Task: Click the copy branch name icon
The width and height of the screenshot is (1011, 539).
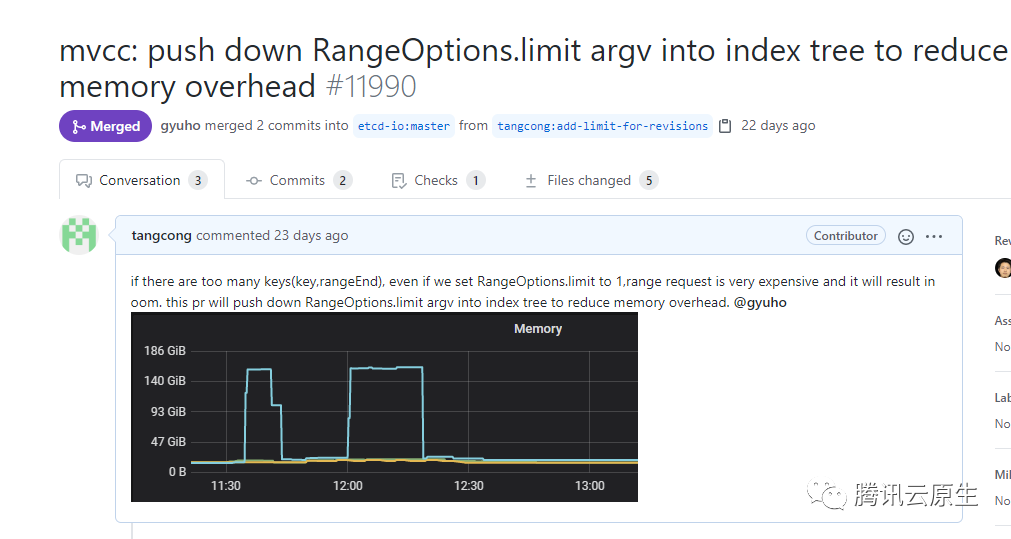Action: point(725,126)
